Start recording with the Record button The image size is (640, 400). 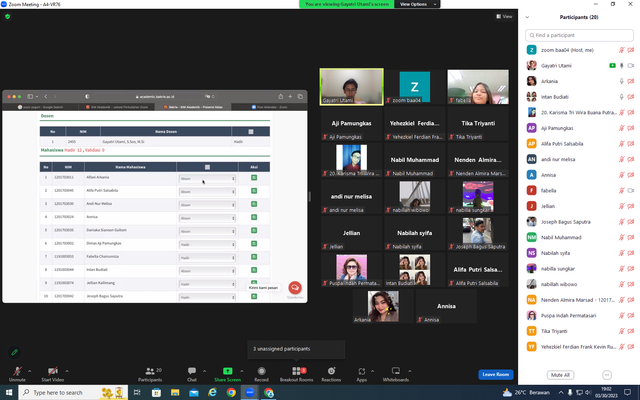[261, 373]
